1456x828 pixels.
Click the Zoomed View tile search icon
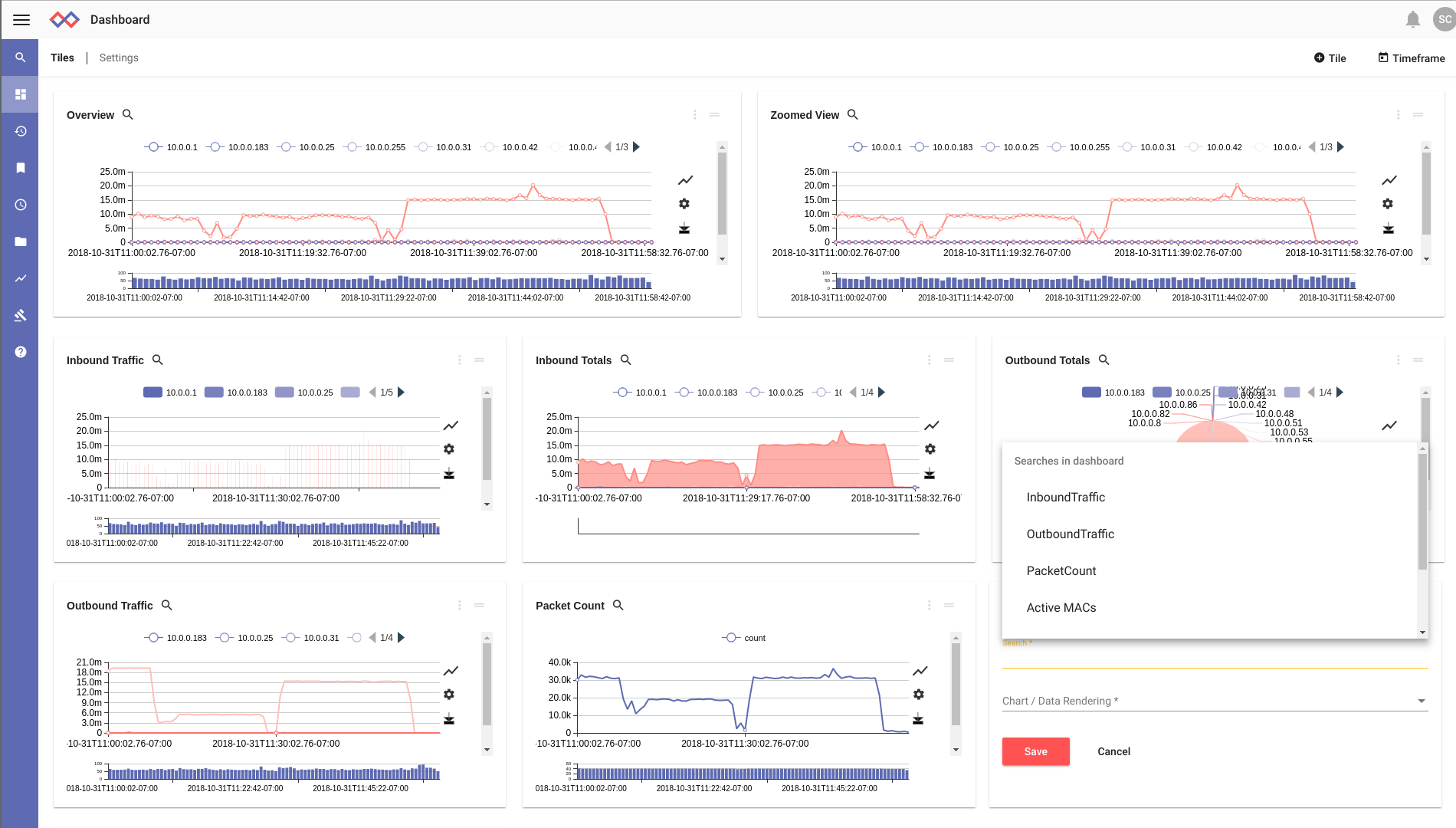[x=852, y=114]
